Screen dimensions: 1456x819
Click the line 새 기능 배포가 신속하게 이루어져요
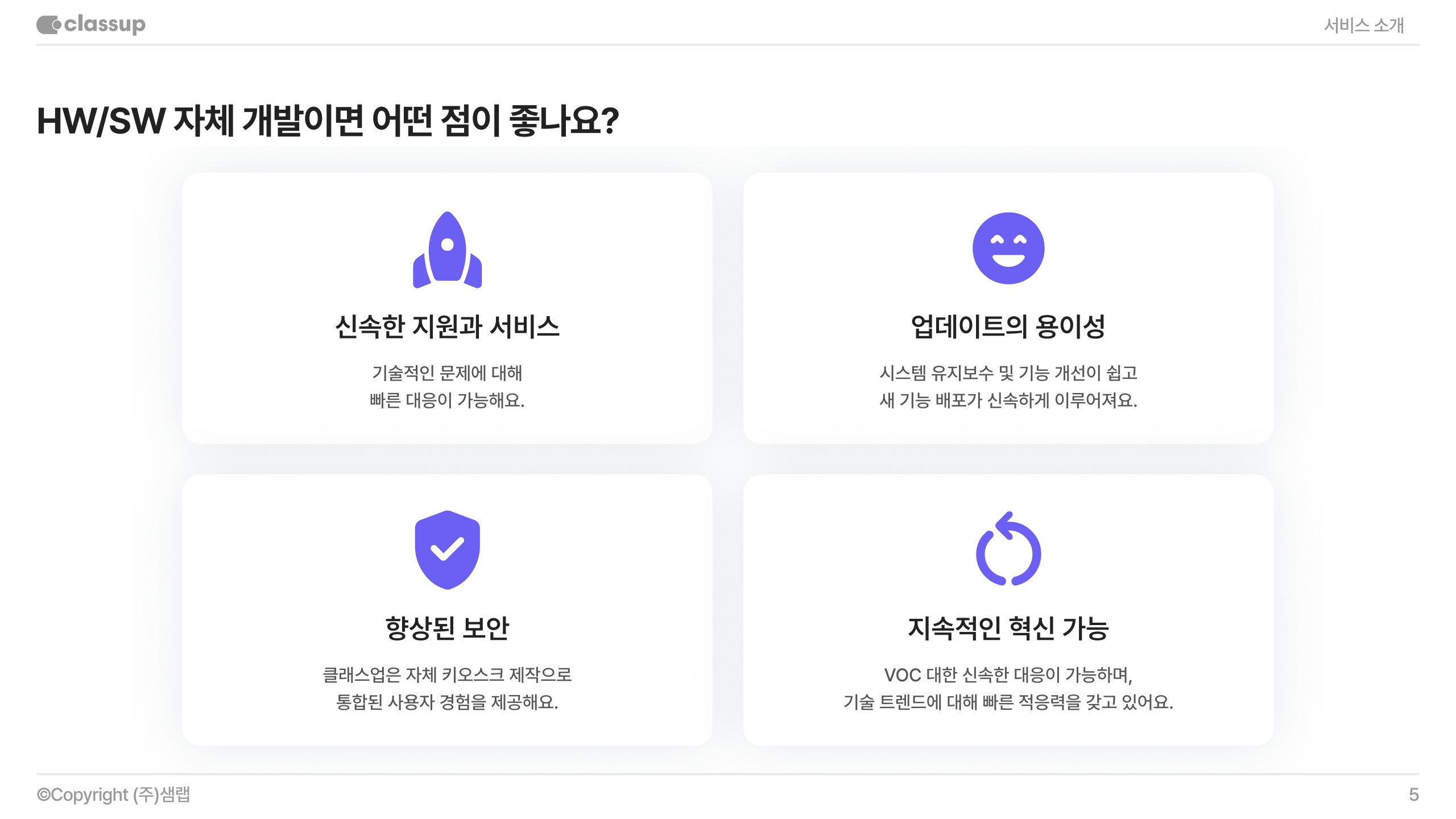pyautogui.click(x=1008, y=400)
